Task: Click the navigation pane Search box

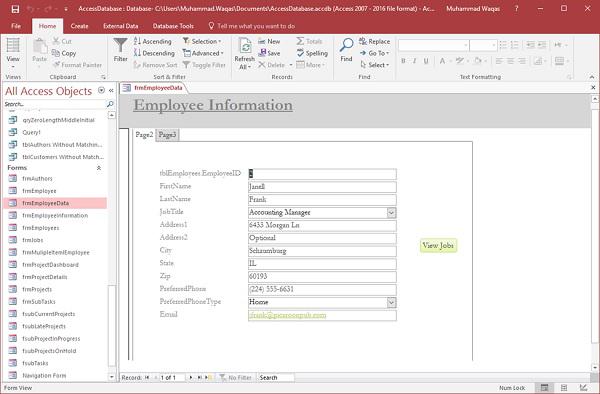Action: [x=54, y=104]
